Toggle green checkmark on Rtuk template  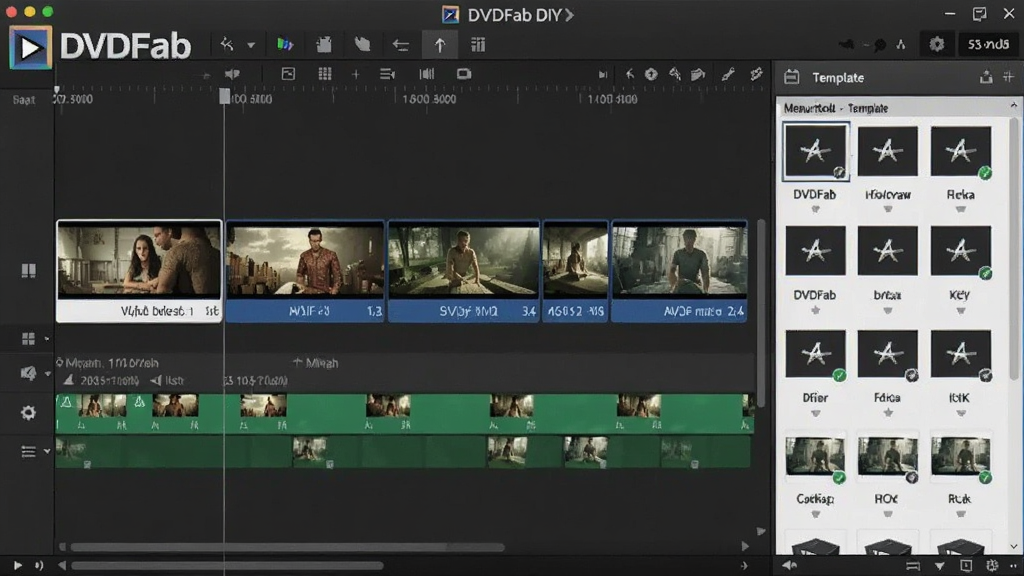[x=985, y=478]
